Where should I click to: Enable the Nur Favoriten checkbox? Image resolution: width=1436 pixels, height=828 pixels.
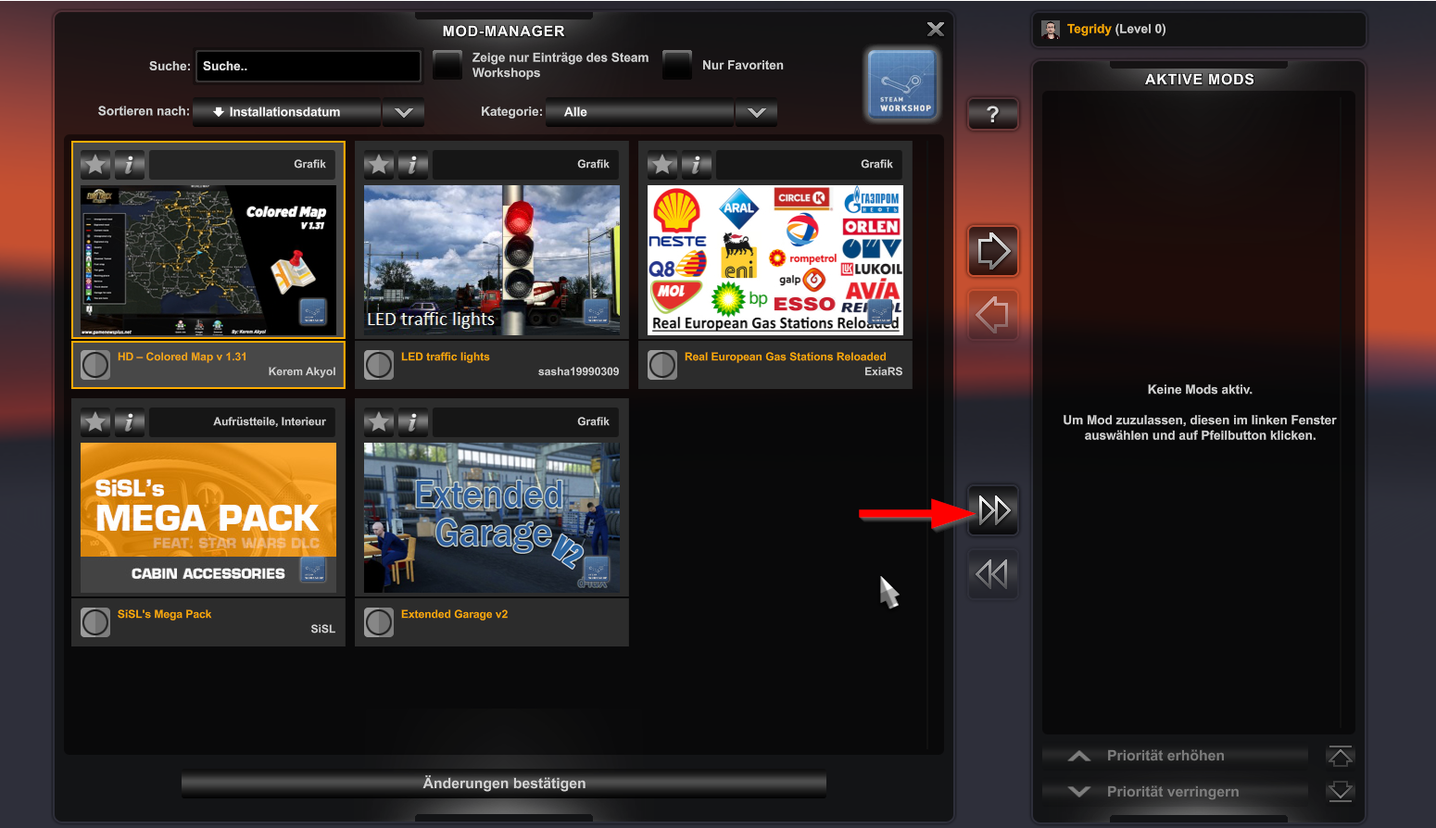click(677, 64)
